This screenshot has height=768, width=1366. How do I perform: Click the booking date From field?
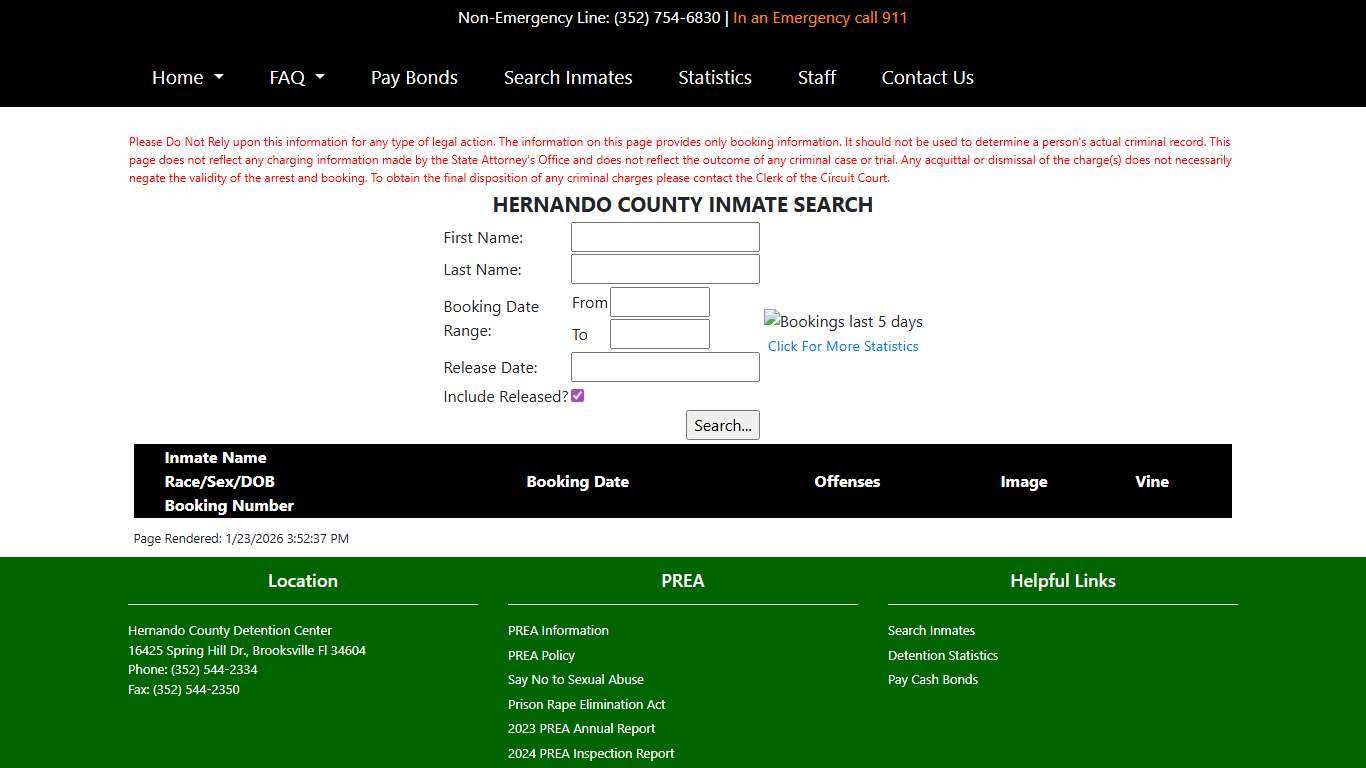659,301
